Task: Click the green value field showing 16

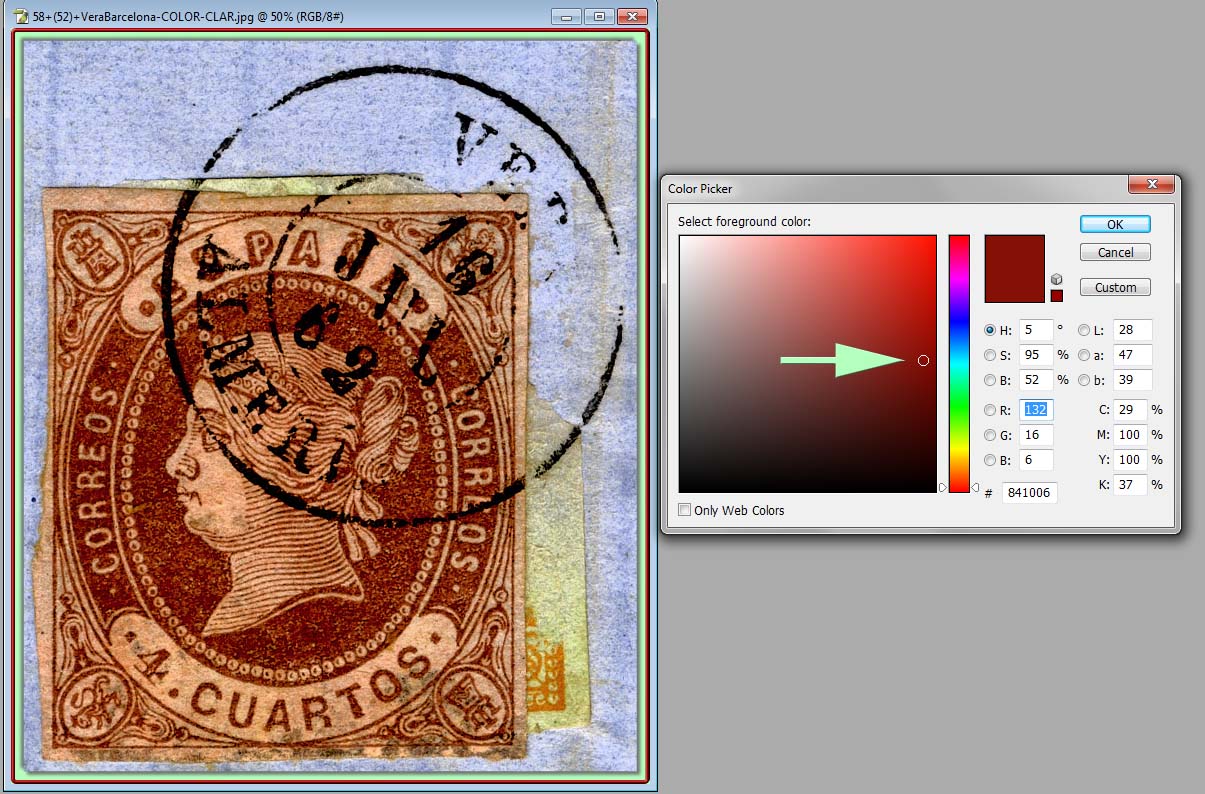Action: [1036, 435]
